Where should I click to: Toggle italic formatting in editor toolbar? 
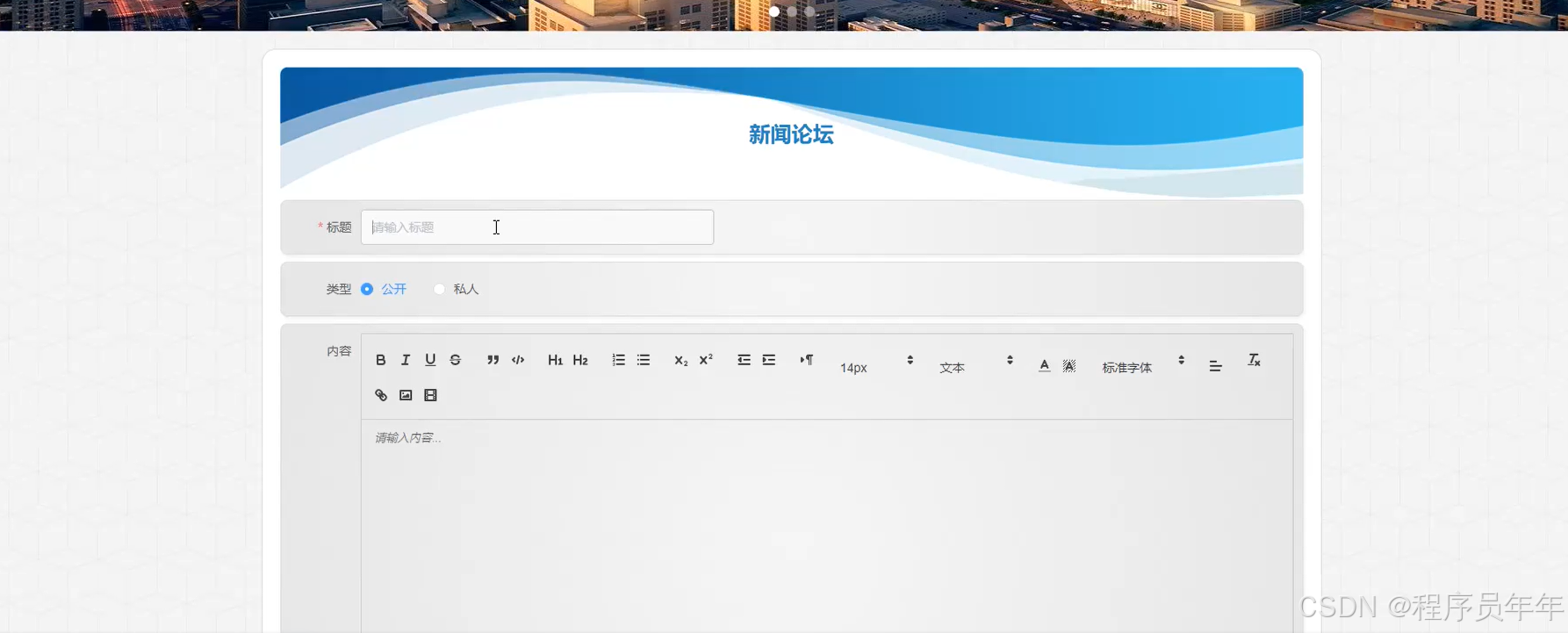coord(406,360)
